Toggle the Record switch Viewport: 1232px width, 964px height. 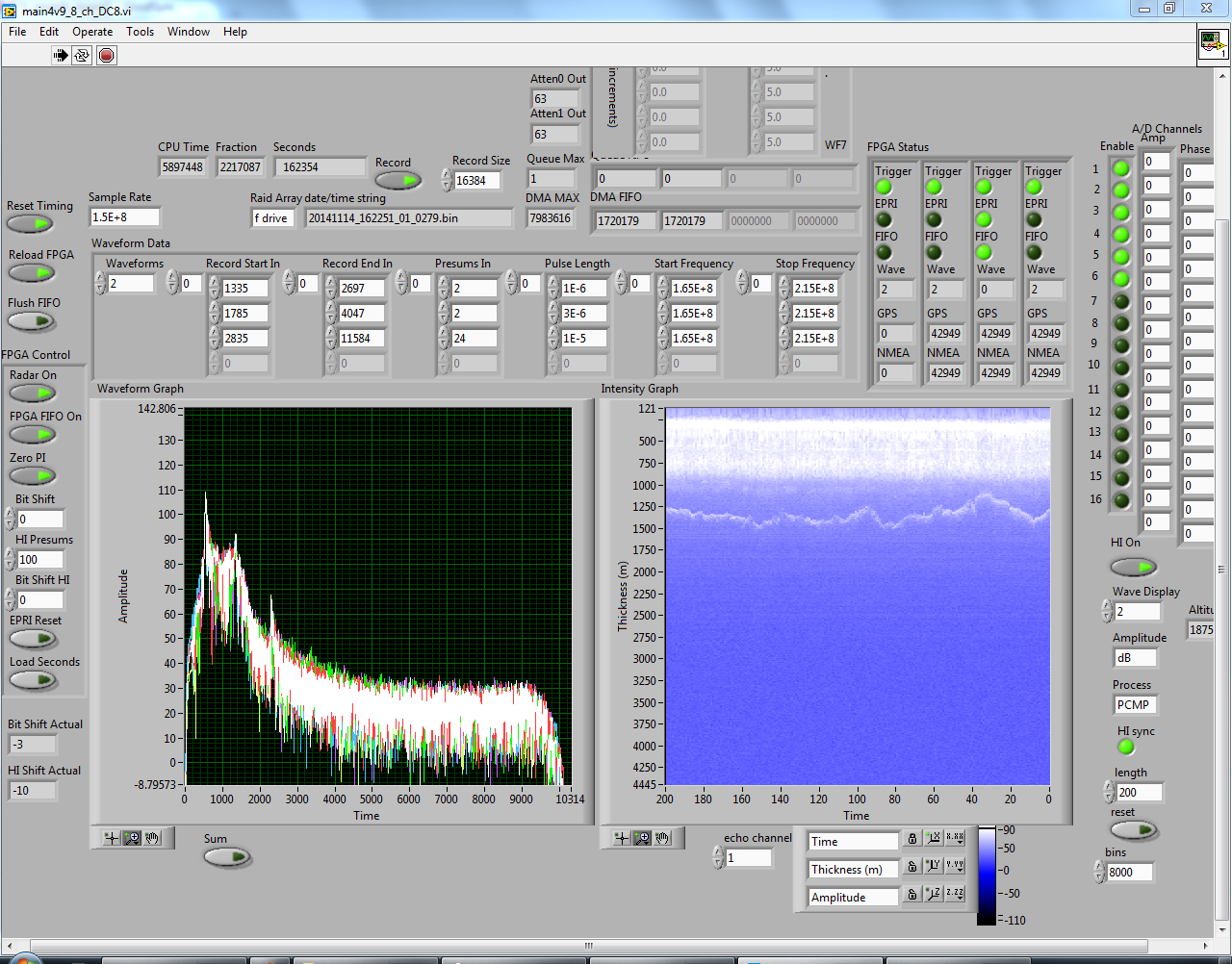tap(398, 181)
